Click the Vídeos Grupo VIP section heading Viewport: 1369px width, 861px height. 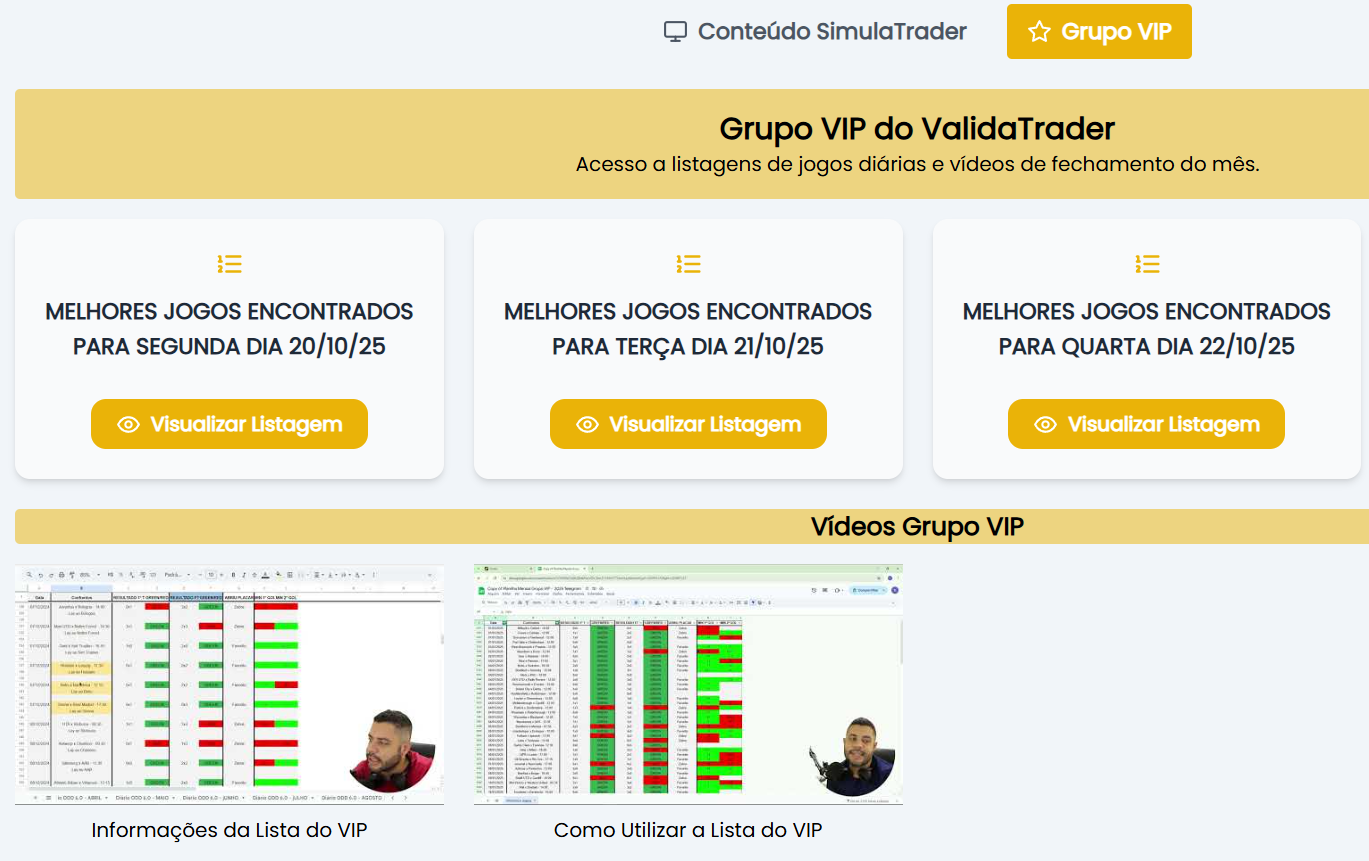pos(917,527)
